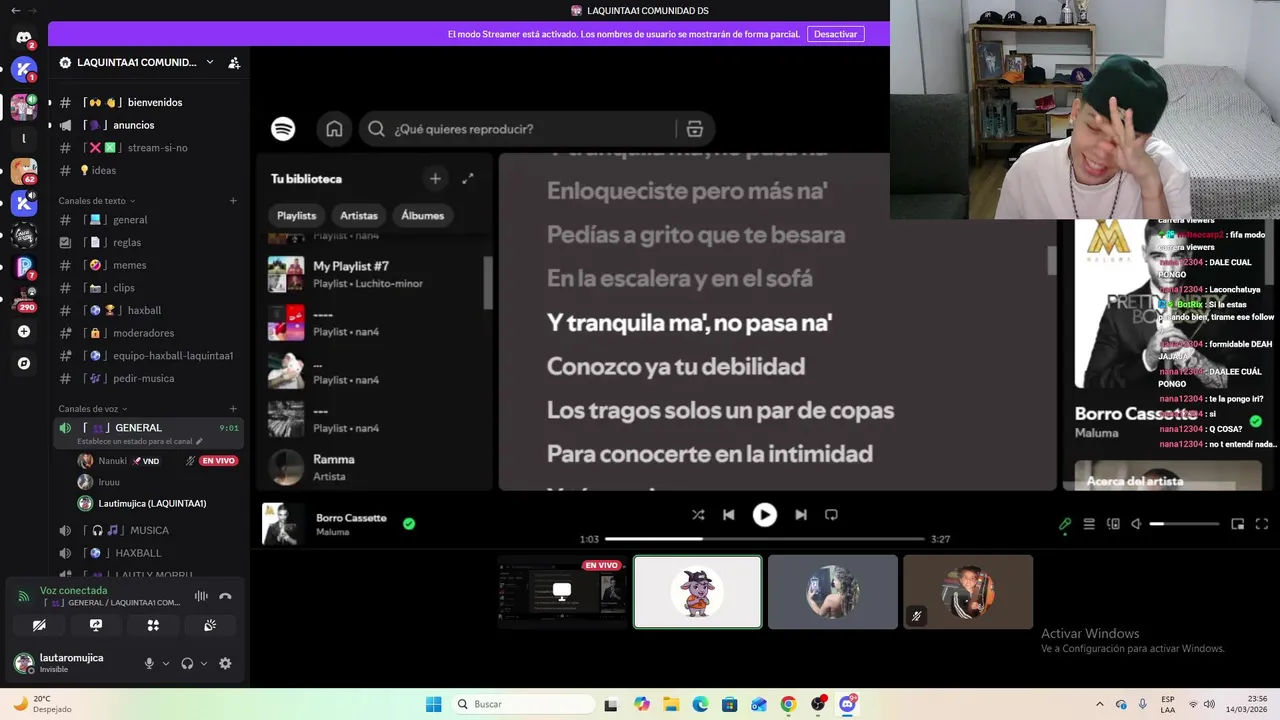Open the Ramma artist entry
Image resolution: width=1280 pixels, height=720 pixels.
point(375,467)
